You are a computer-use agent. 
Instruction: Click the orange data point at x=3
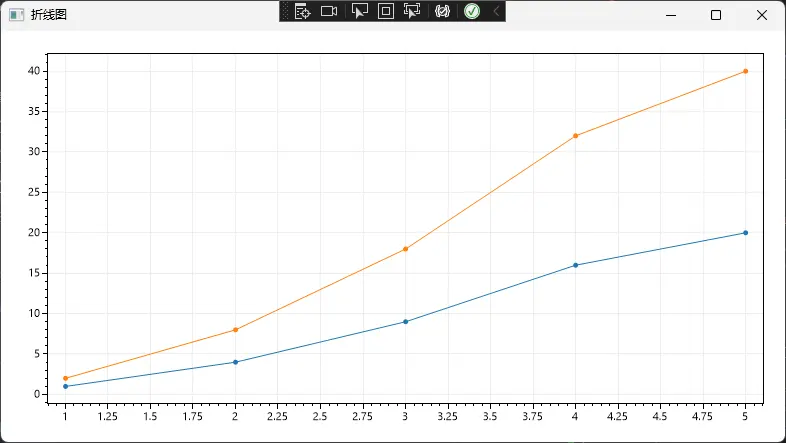click(x=405, y=249)
